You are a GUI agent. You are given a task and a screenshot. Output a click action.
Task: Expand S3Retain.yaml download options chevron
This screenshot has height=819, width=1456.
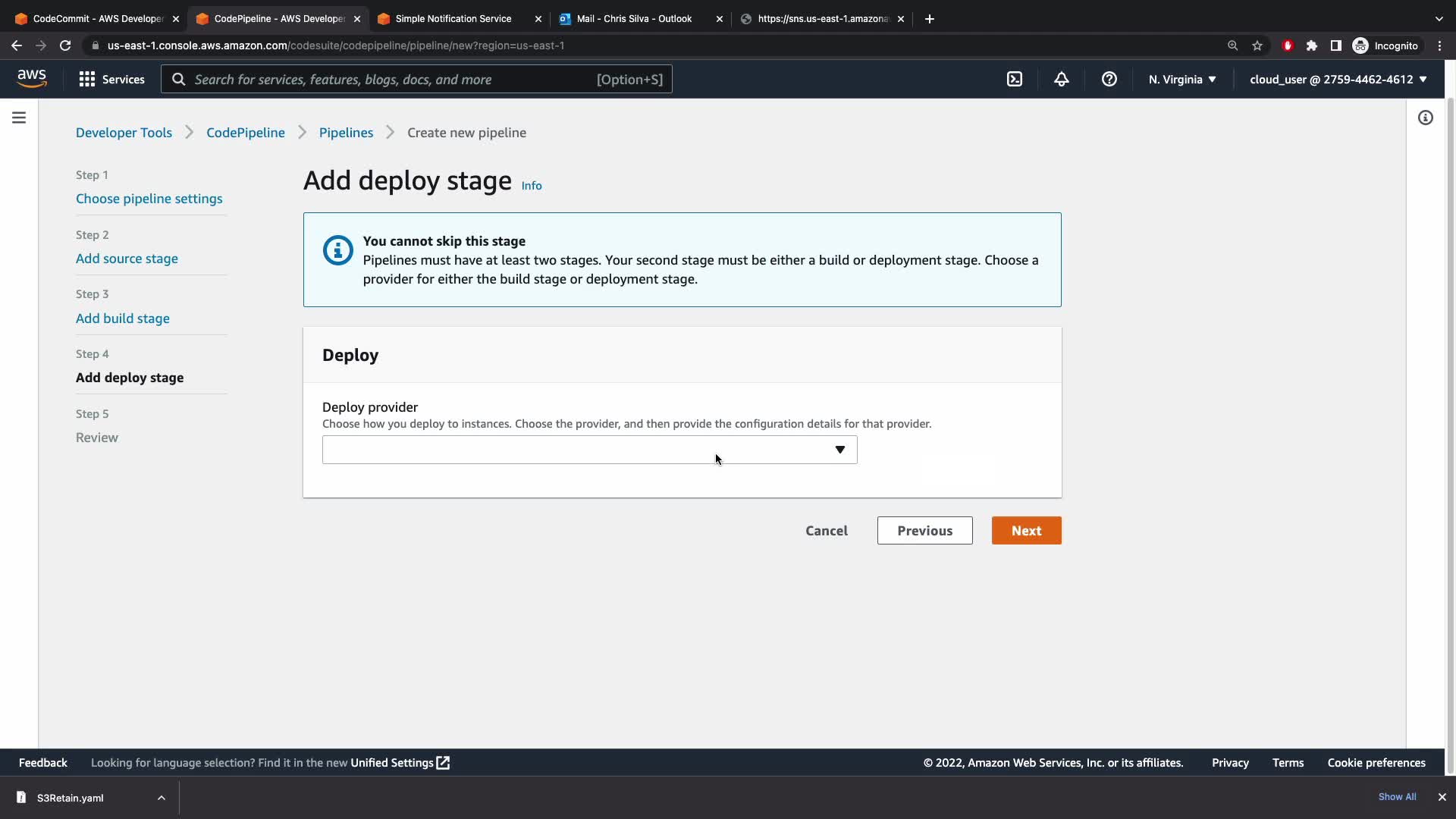click(x=161, y=798)
